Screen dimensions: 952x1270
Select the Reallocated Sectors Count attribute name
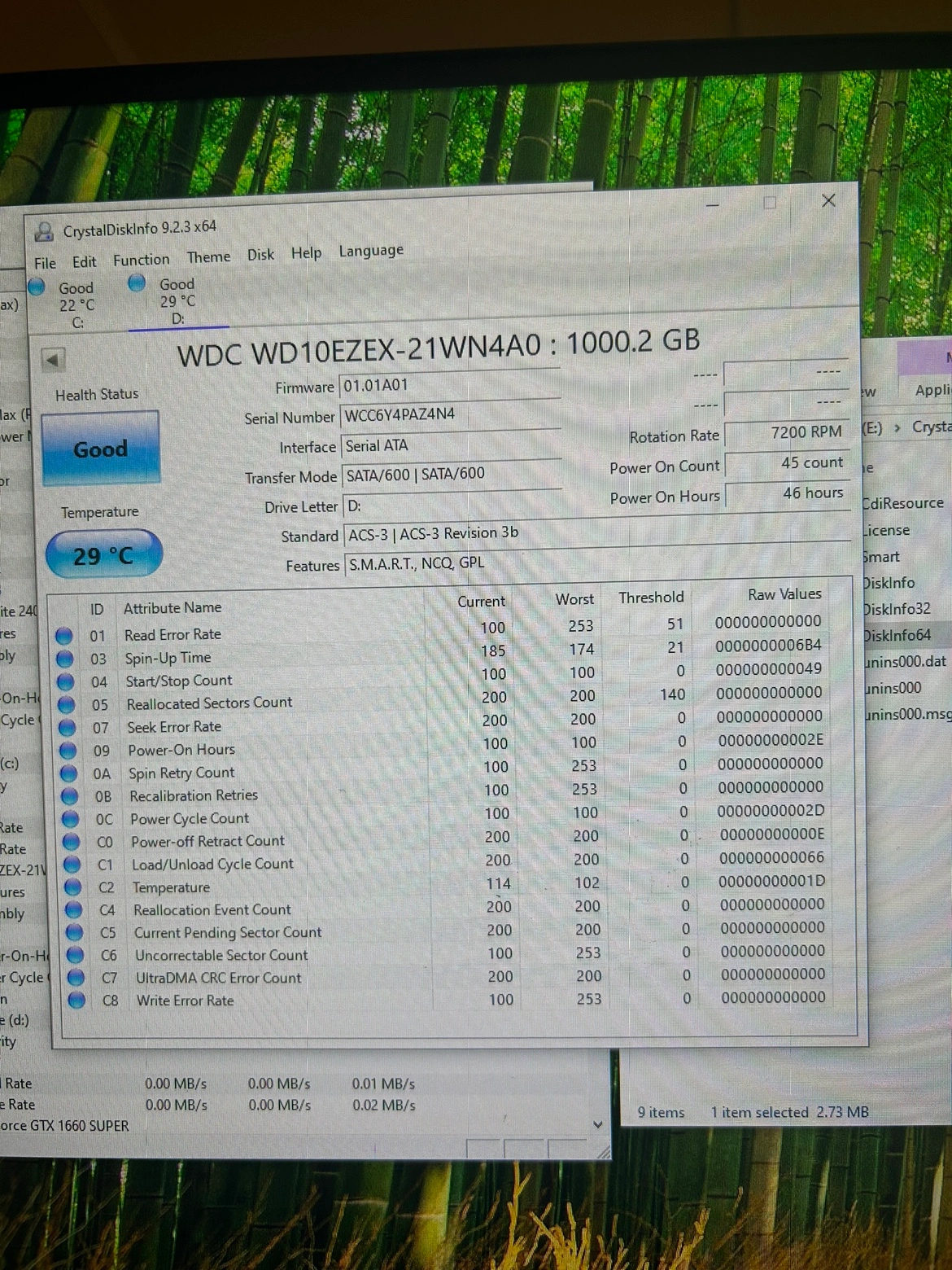click(209, 703)
